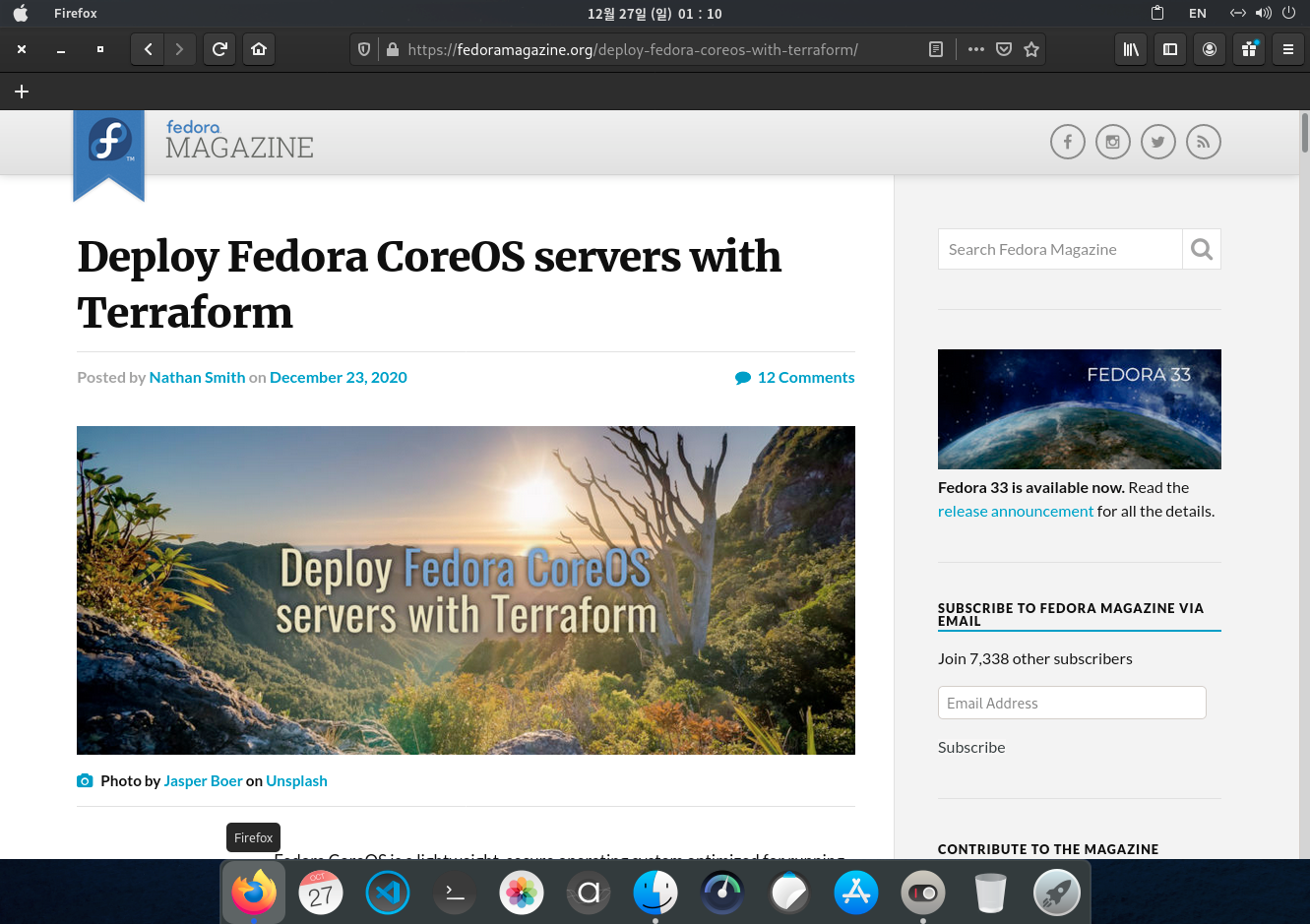Save page to Pocket
Screen dimensions: 1310x924
pos(1004,49)
